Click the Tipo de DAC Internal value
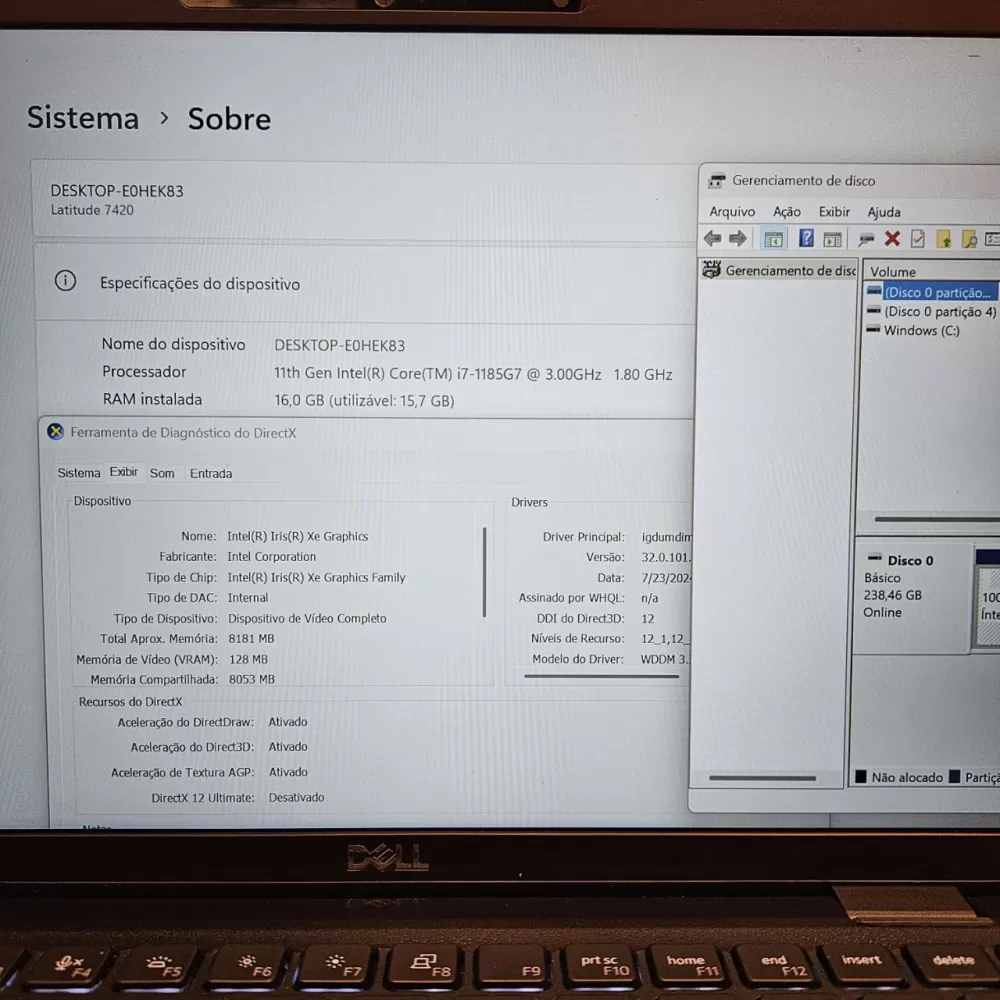The image size is (1000, 1000). [248, 598]
